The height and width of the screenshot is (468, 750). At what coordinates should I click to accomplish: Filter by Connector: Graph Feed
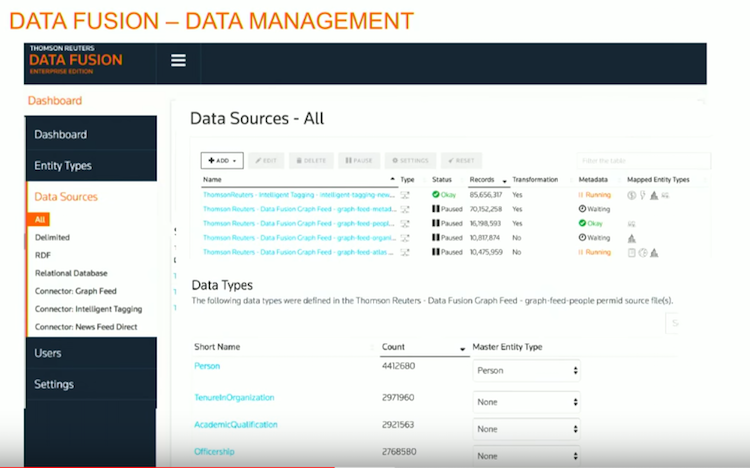tap(76, 291)
